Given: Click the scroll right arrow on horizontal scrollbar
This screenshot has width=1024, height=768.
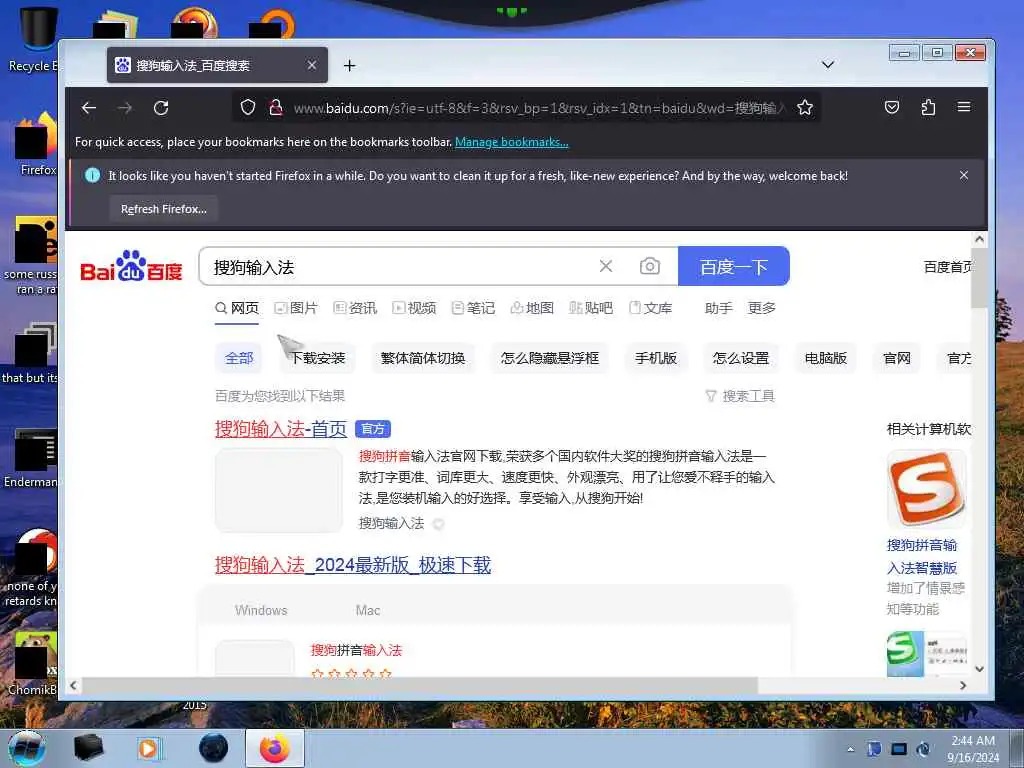Looking at the screenshot, I should click(x=963, y=685).
